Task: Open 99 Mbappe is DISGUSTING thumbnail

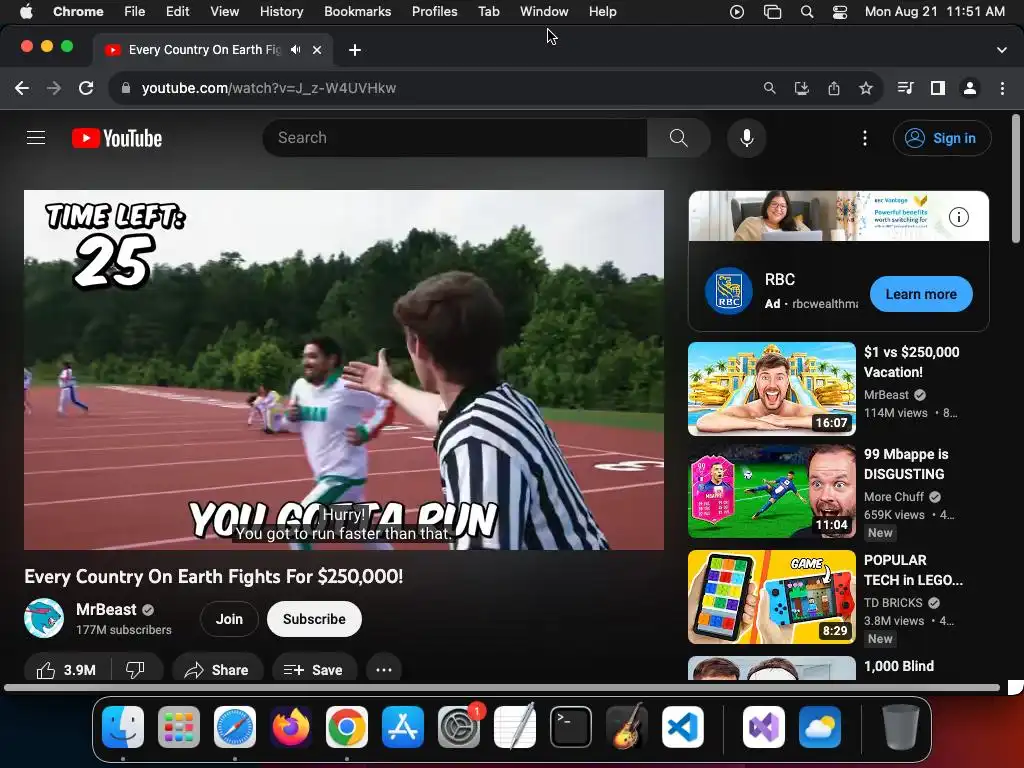Action: pos(772,491)
